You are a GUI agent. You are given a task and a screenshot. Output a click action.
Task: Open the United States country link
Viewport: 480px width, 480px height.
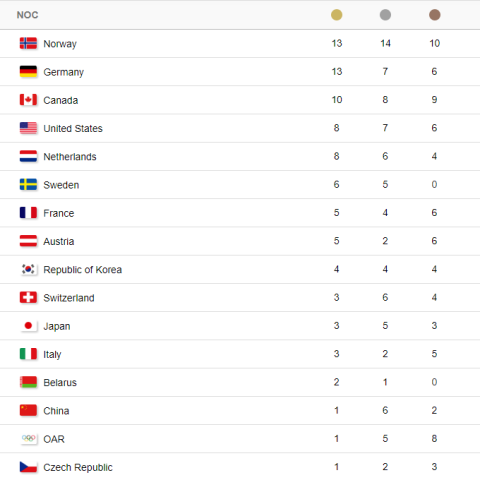coord(73,128)
